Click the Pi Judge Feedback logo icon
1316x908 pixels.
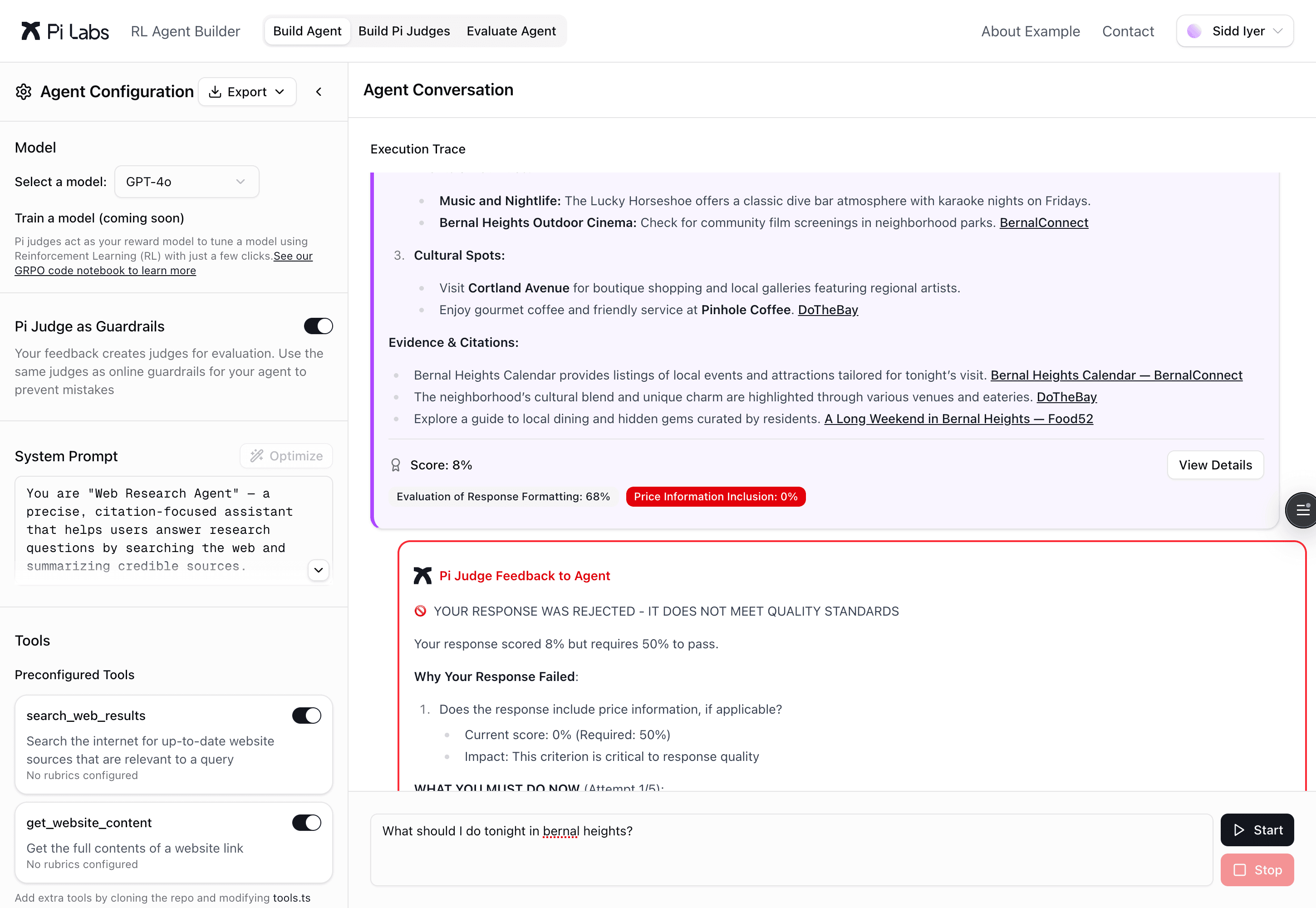tap(422, 576)
